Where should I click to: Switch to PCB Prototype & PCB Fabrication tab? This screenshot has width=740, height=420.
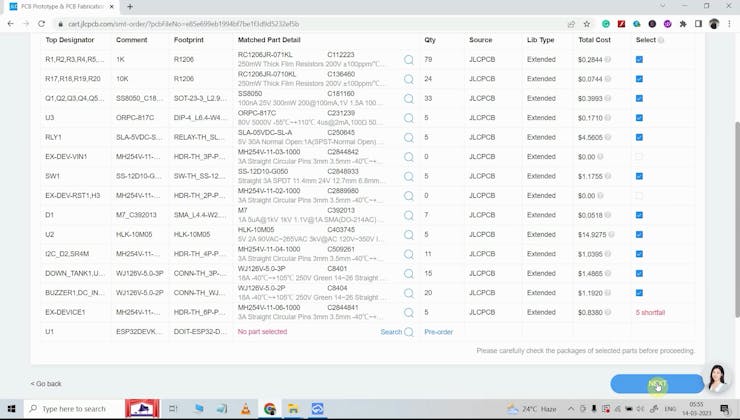pos(60,7)
